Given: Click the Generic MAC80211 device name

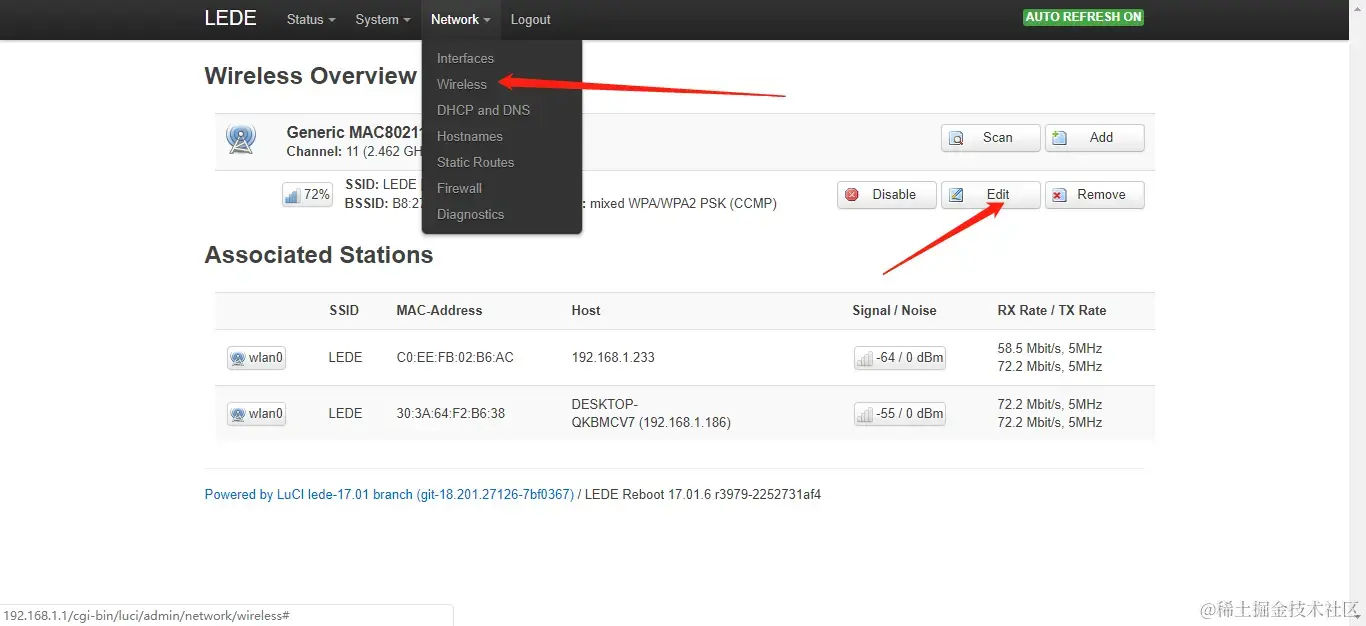Looking at the screenshot, I should 354,132.
